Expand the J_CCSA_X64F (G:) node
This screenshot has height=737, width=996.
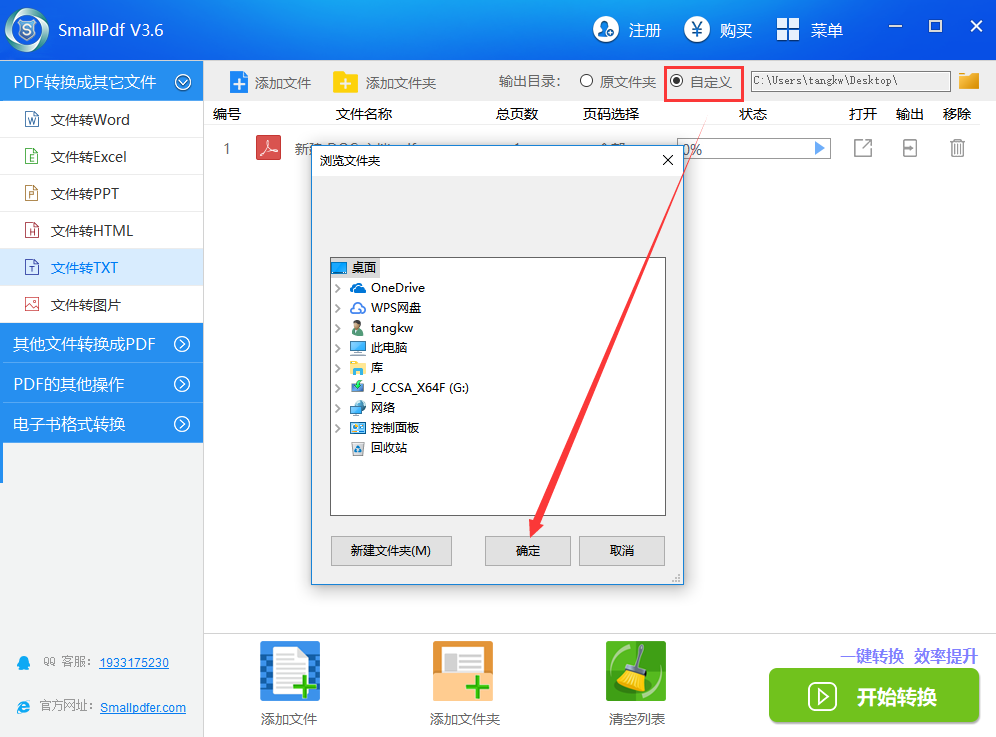click(338, 388)
